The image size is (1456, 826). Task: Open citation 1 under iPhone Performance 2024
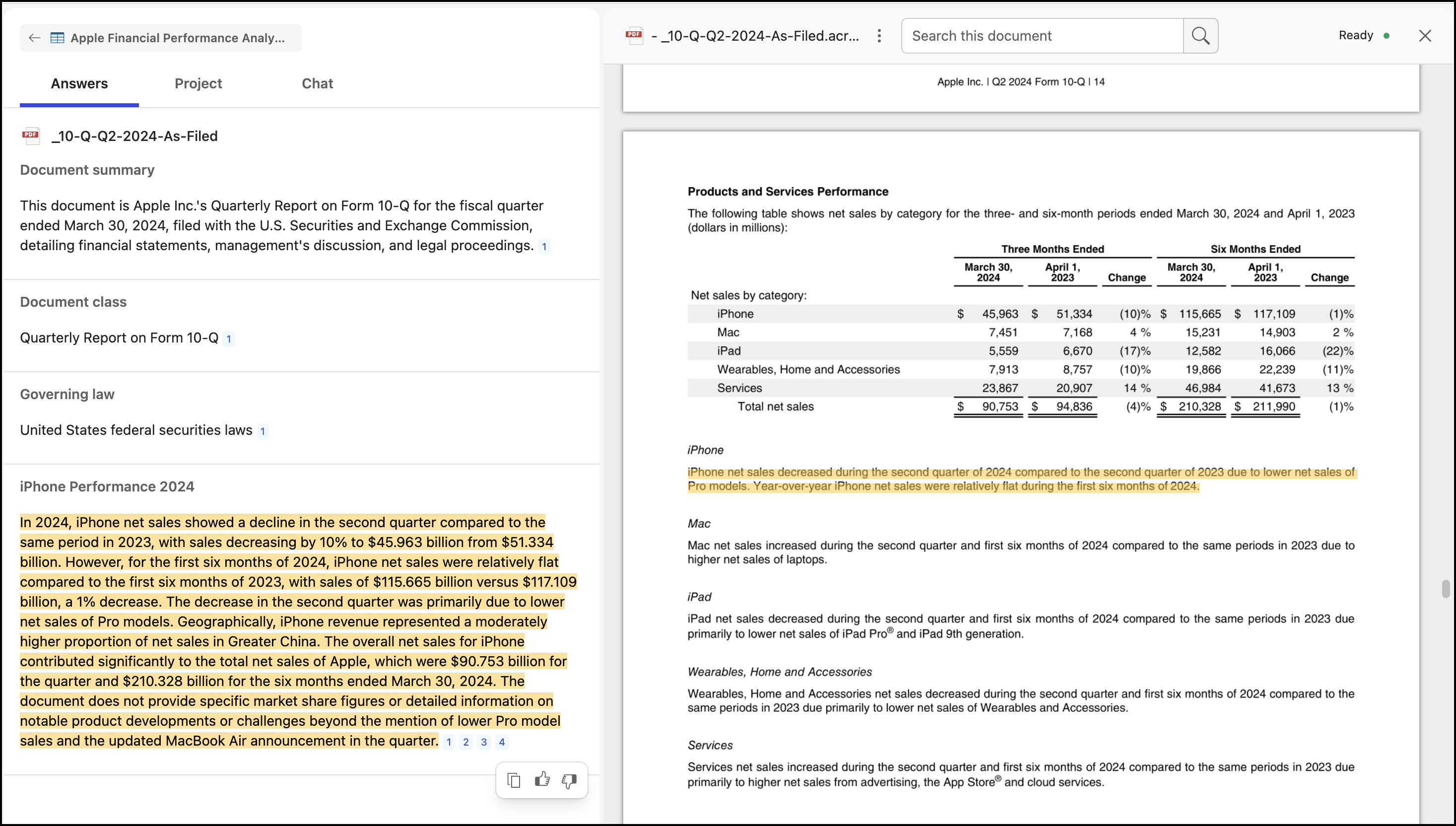tap(449, 742)
